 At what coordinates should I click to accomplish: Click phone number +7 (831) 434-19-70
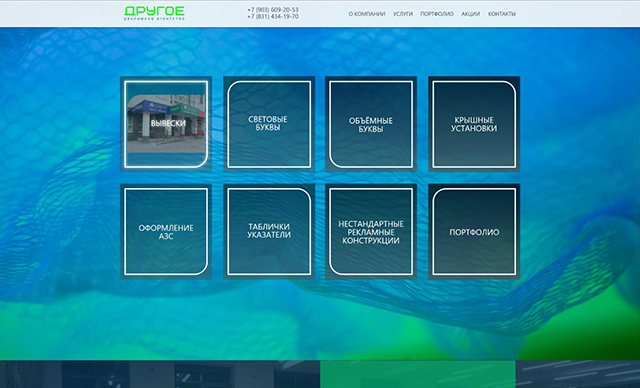pyautogui.click(x=273, y=17)
